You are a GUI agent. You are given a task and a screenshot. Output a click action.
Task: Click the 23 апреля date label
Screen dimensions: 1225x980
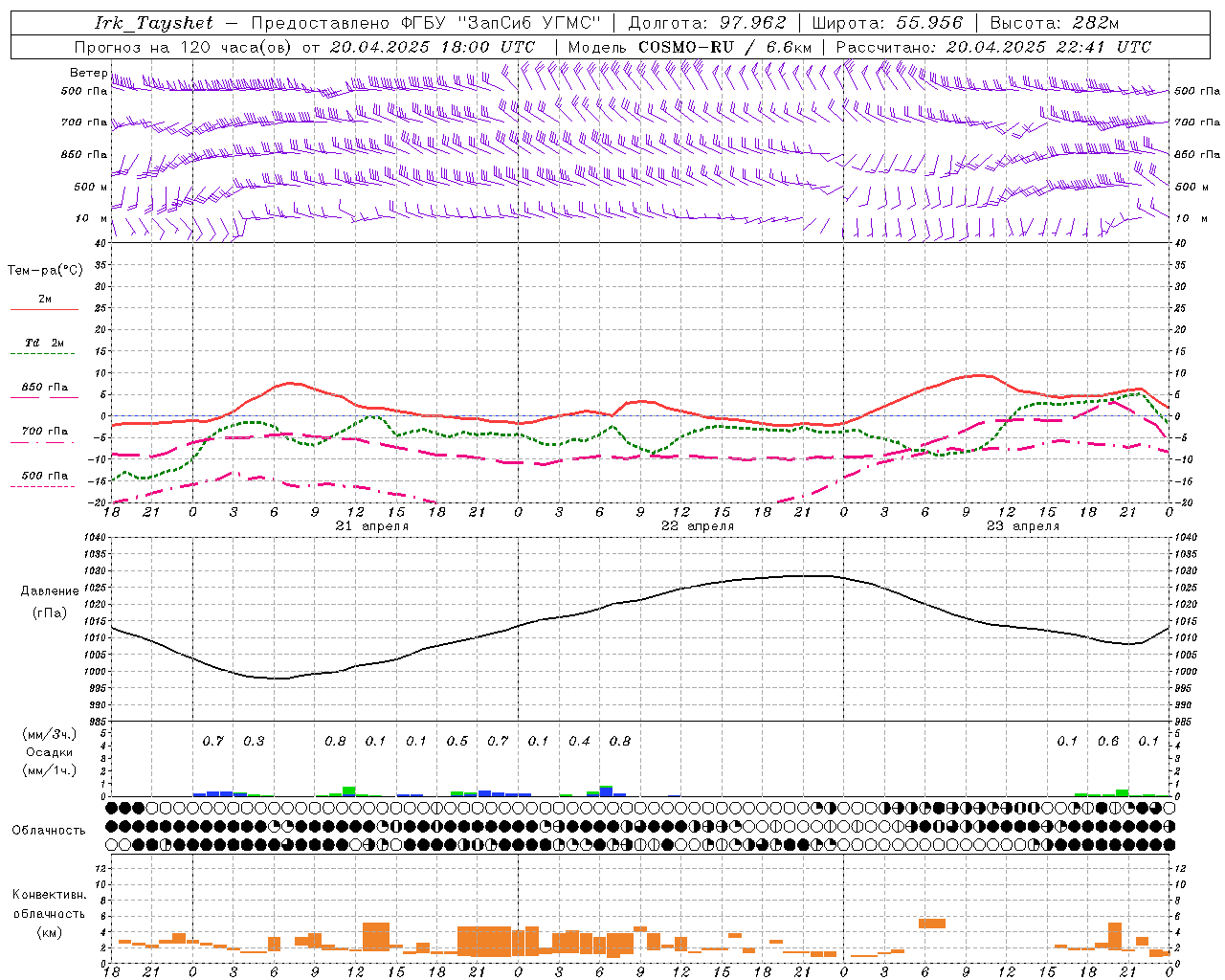[1023, 526]
